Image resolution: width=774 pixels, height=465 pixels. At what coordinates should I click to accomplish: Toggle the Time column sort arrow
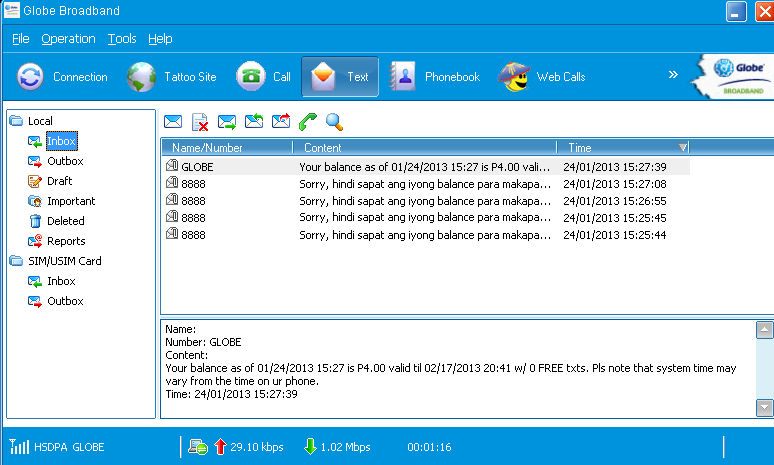(683, 147)
